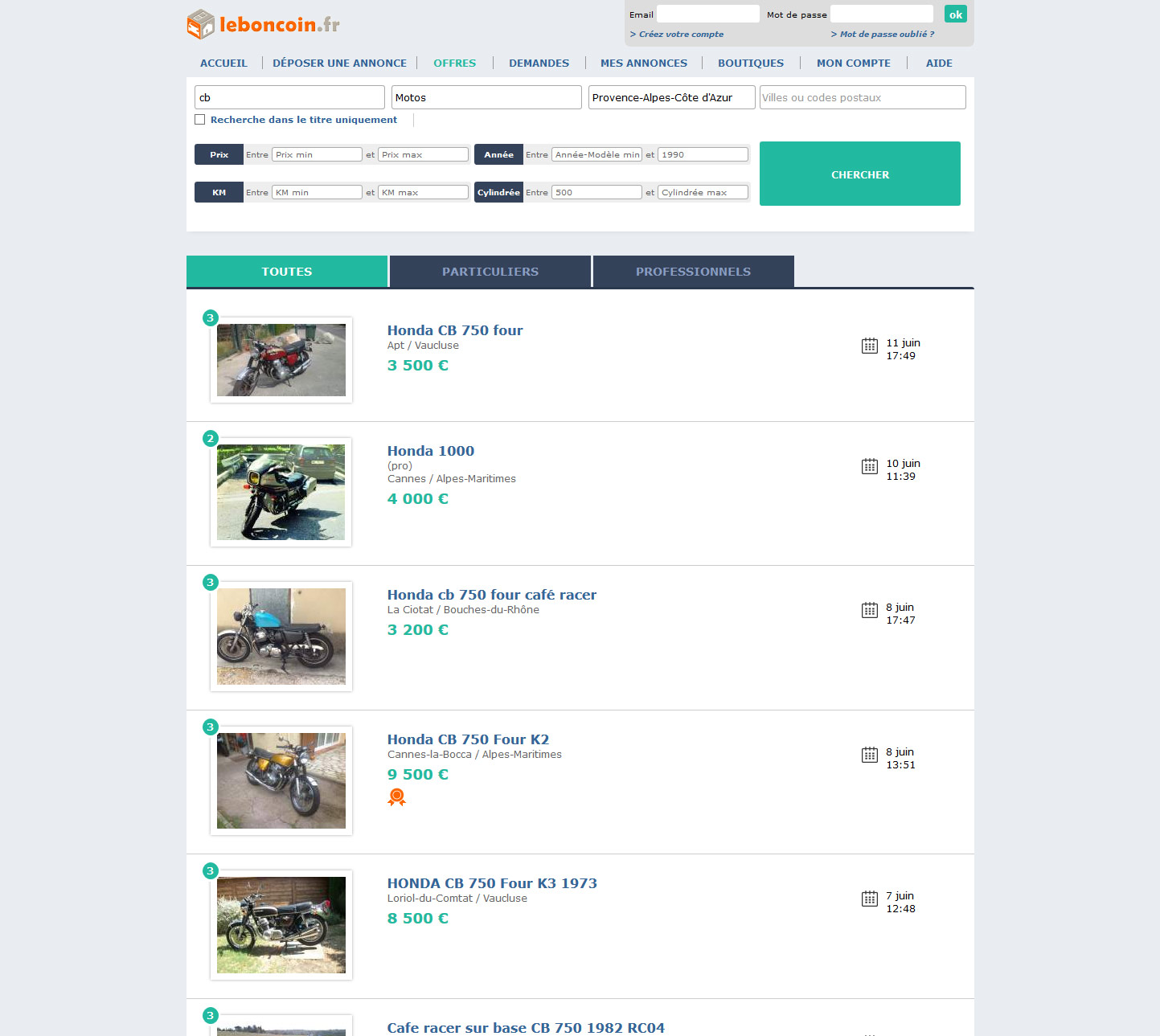
Task: Switch to the PROFESSIONNELS tab
Action: click(x=693, y=272)
